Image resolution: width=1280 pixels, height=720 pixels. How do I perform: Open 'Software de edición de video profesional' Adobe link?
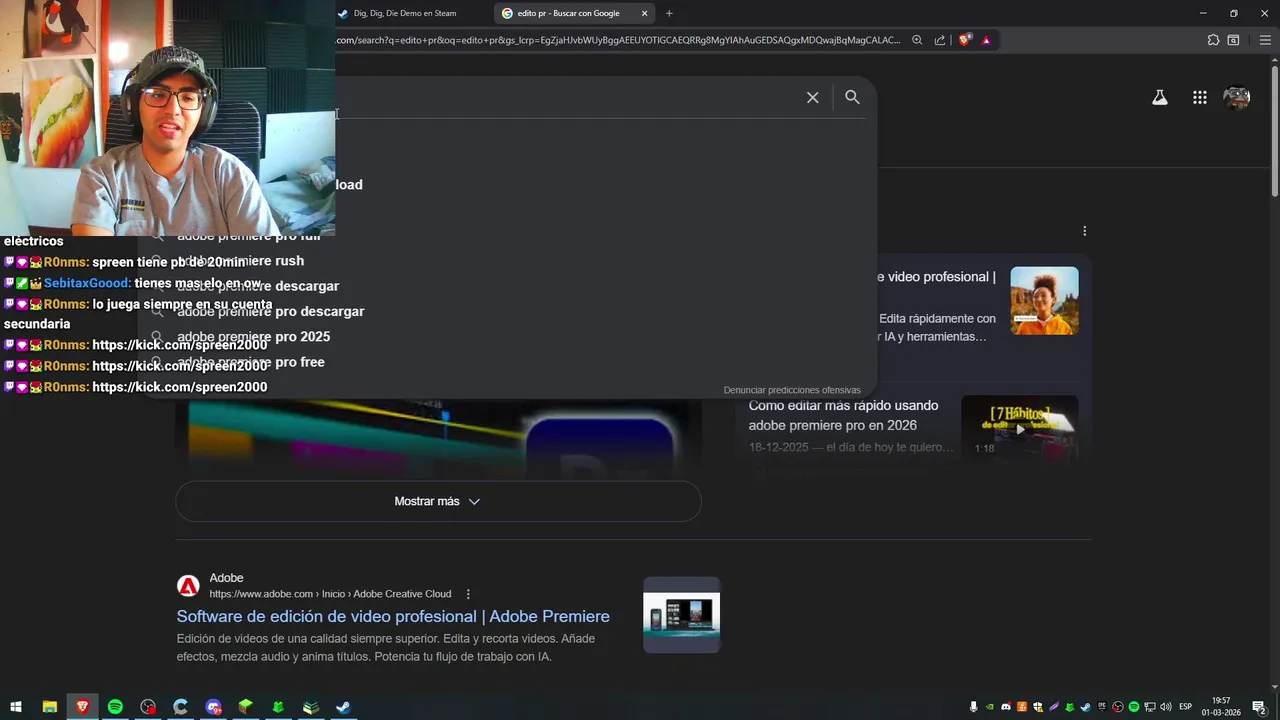click(393, 616)
